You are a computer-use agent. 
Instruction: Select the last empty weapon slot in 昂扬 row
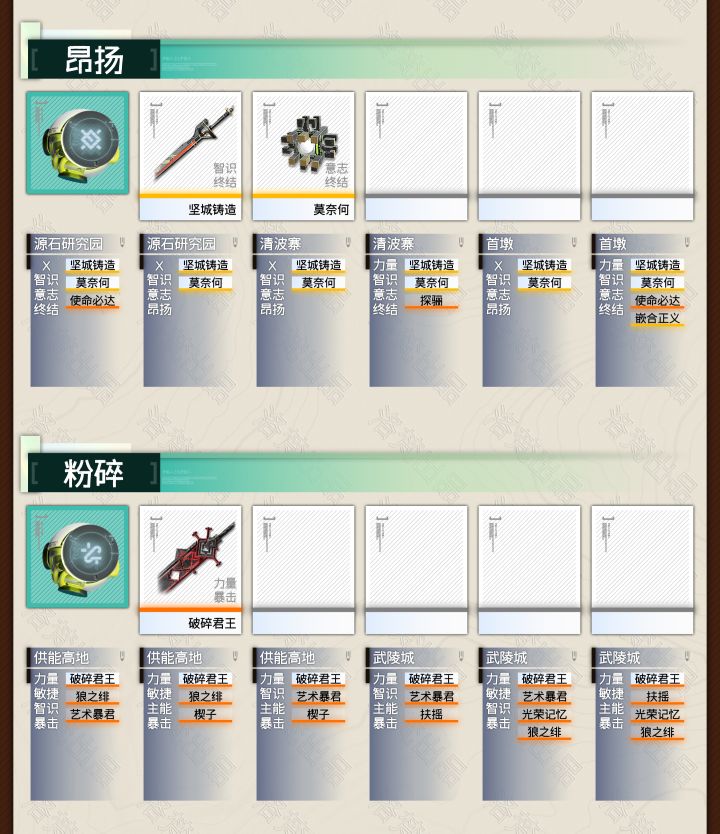(642, 156)
